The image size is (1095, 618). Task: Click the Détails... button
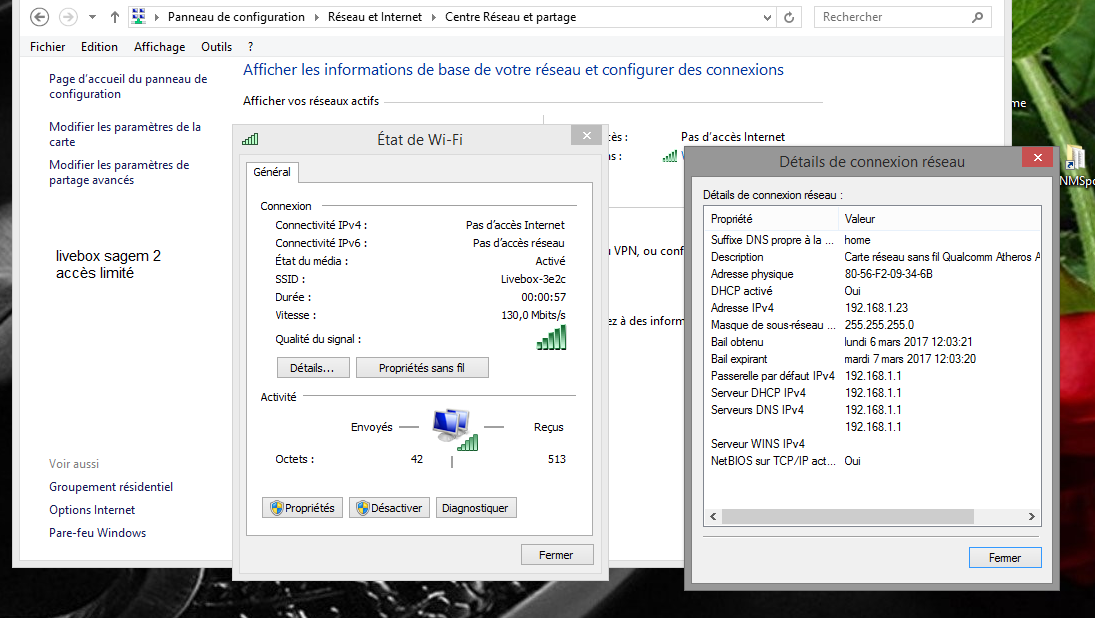(313, 368)
